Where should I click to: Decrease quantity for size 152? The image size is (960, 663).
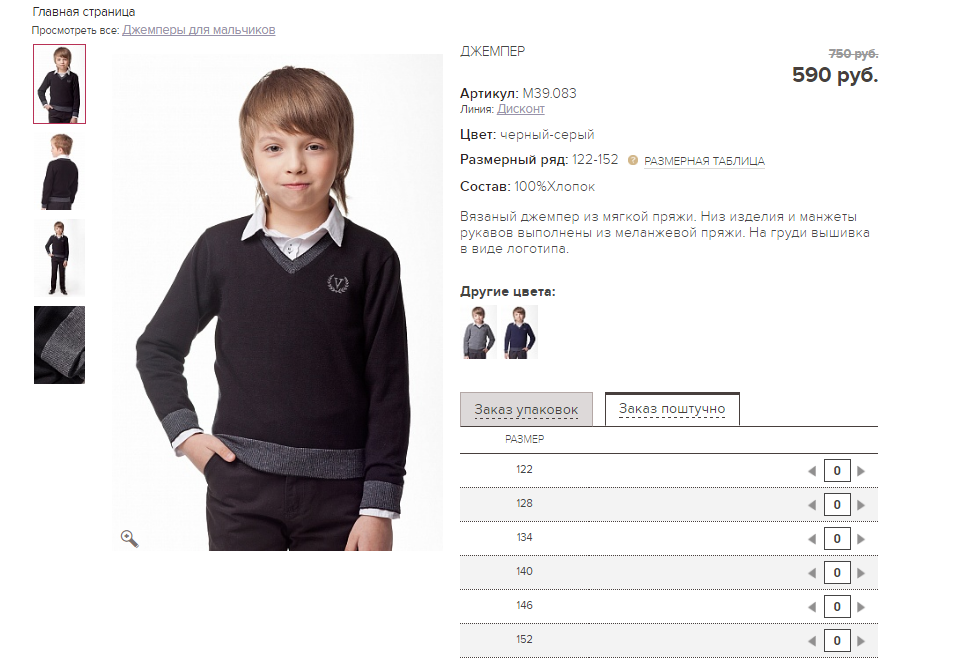tap(812, 641)
